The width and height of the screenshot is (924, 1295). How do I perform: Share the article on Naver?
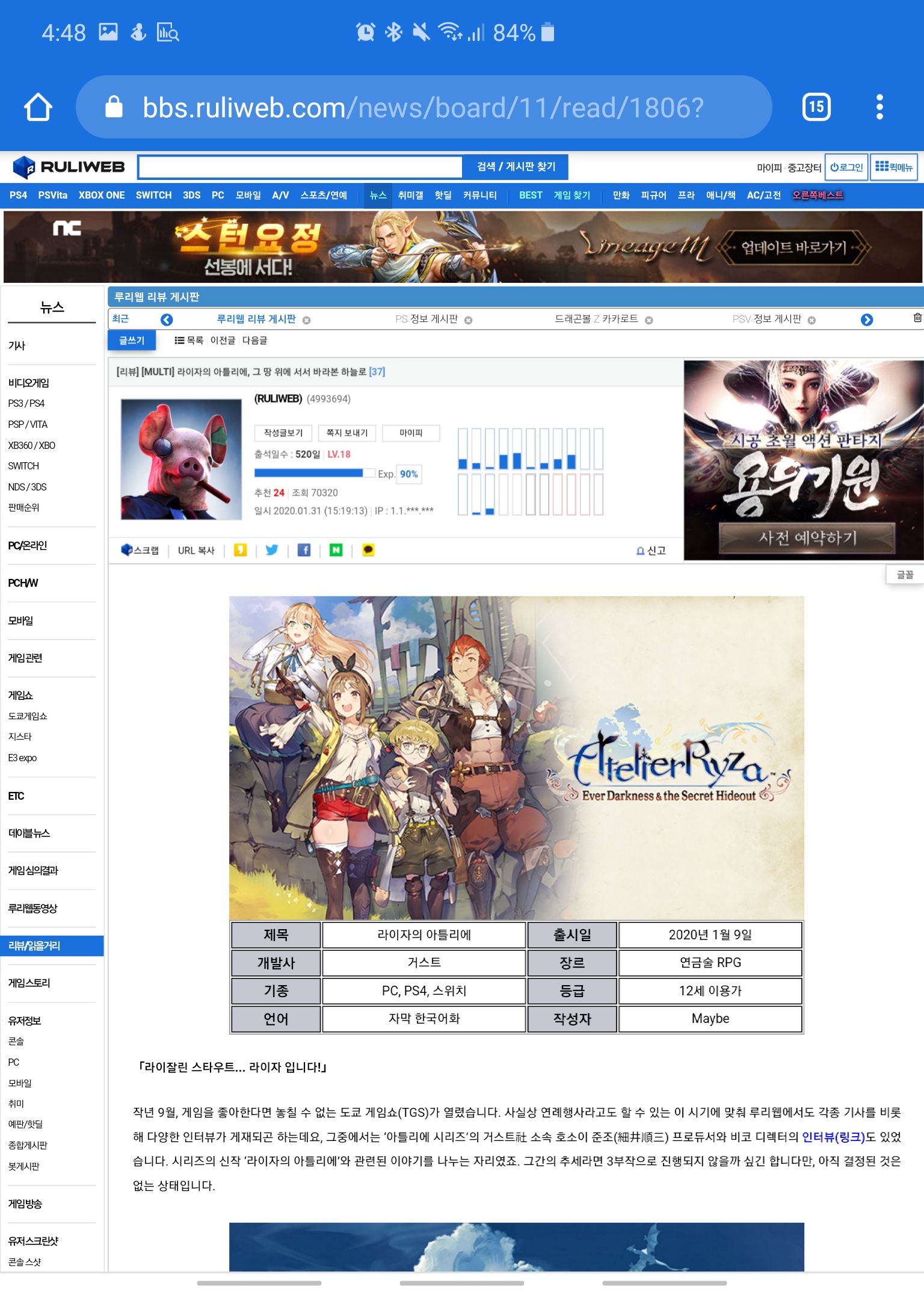[336, 550]
